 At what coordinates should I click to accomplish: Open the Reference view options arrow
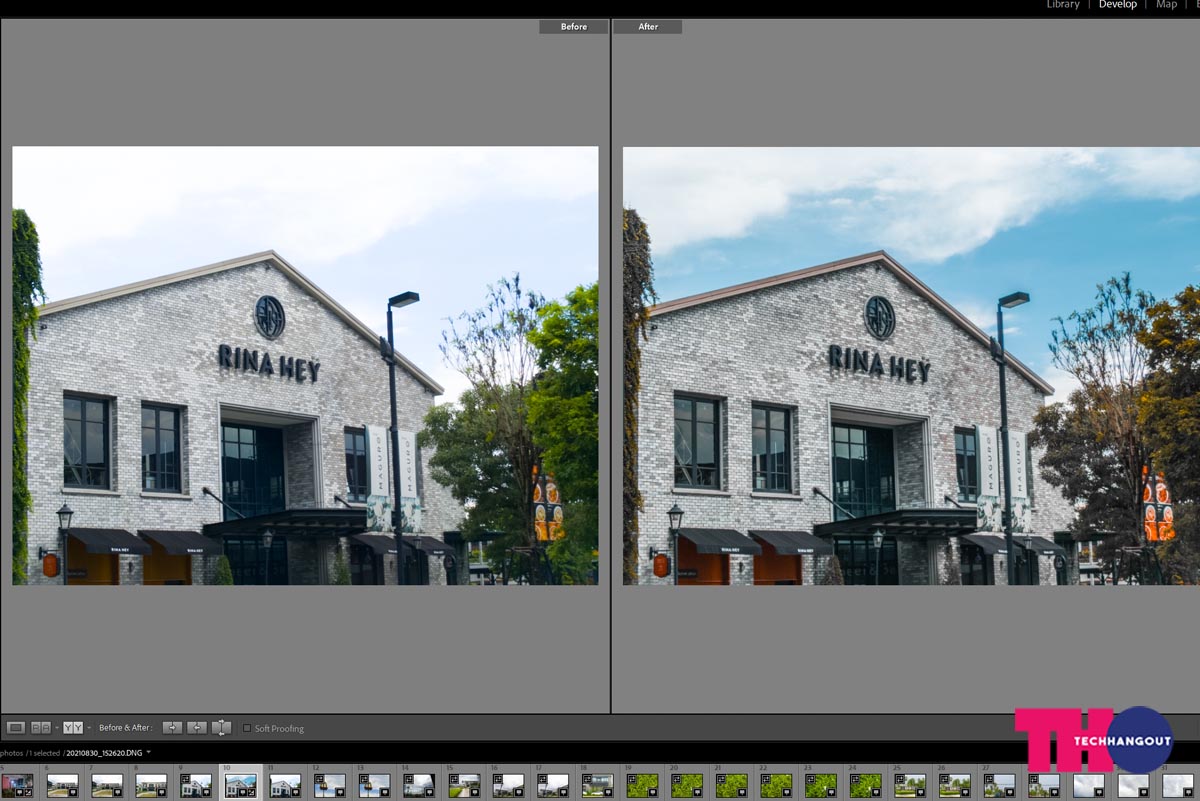tap(56, 728)
